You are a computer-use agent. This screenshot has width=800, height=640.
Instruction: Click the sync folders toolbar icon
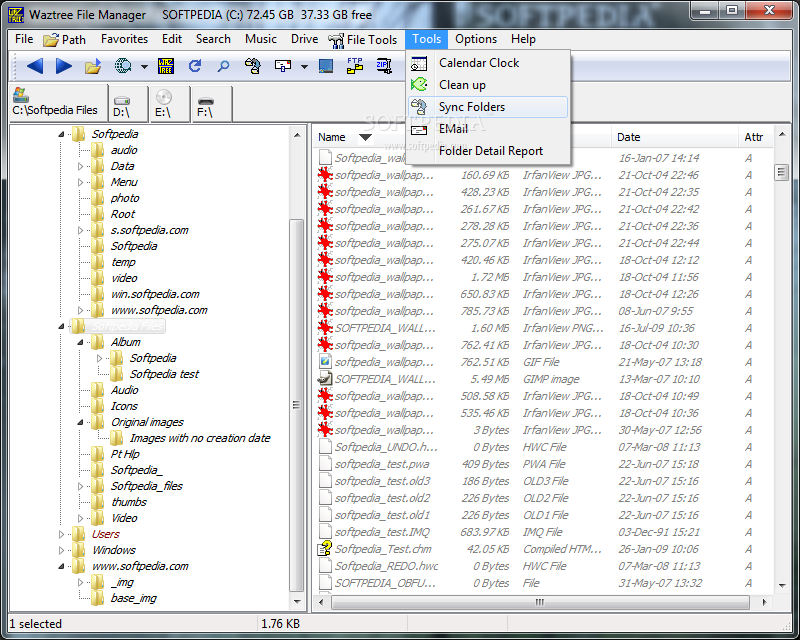pos(253,66)
